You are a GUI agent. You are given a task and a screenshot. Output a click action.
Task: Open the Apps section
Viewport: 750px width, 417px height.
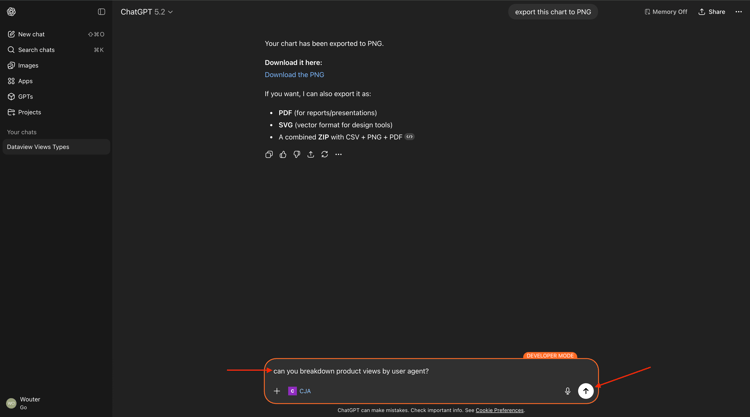tap(56, 81)
